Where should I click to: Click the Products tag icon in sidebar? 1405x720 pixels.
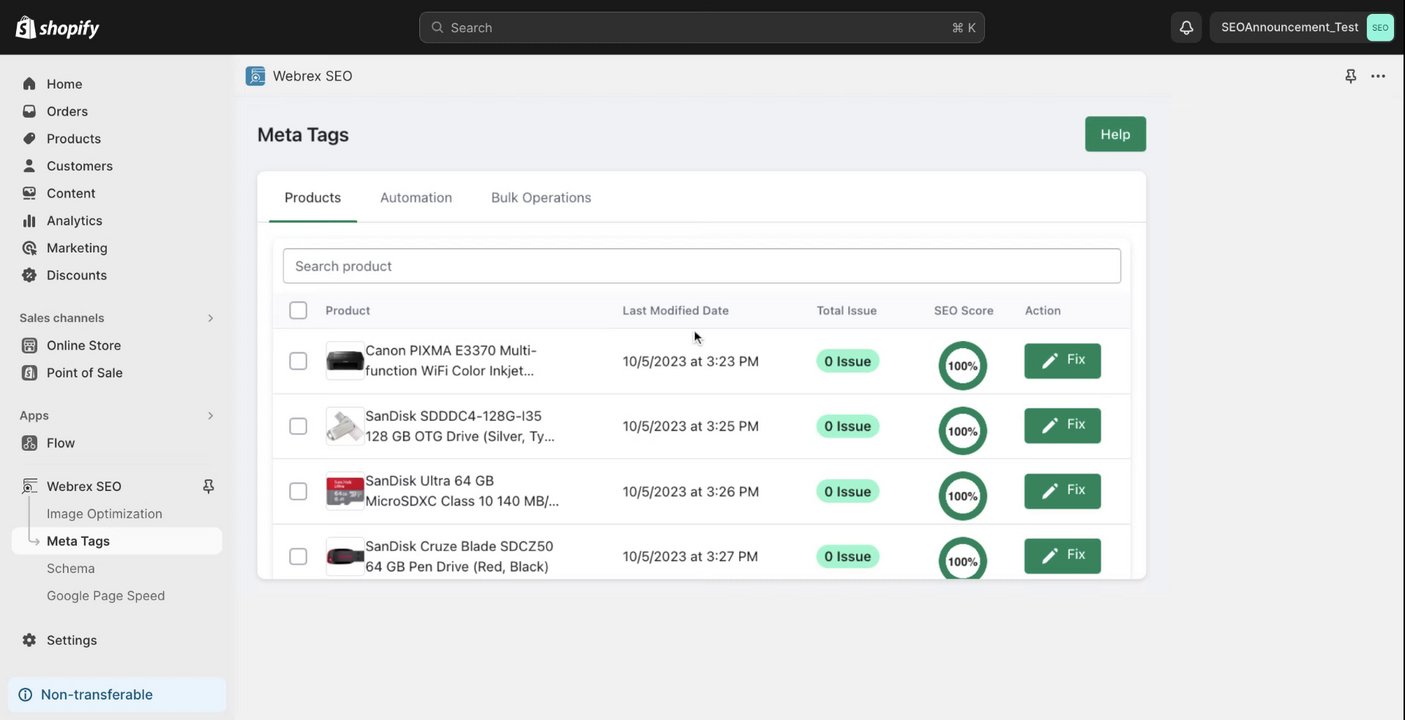click(29, 138)
